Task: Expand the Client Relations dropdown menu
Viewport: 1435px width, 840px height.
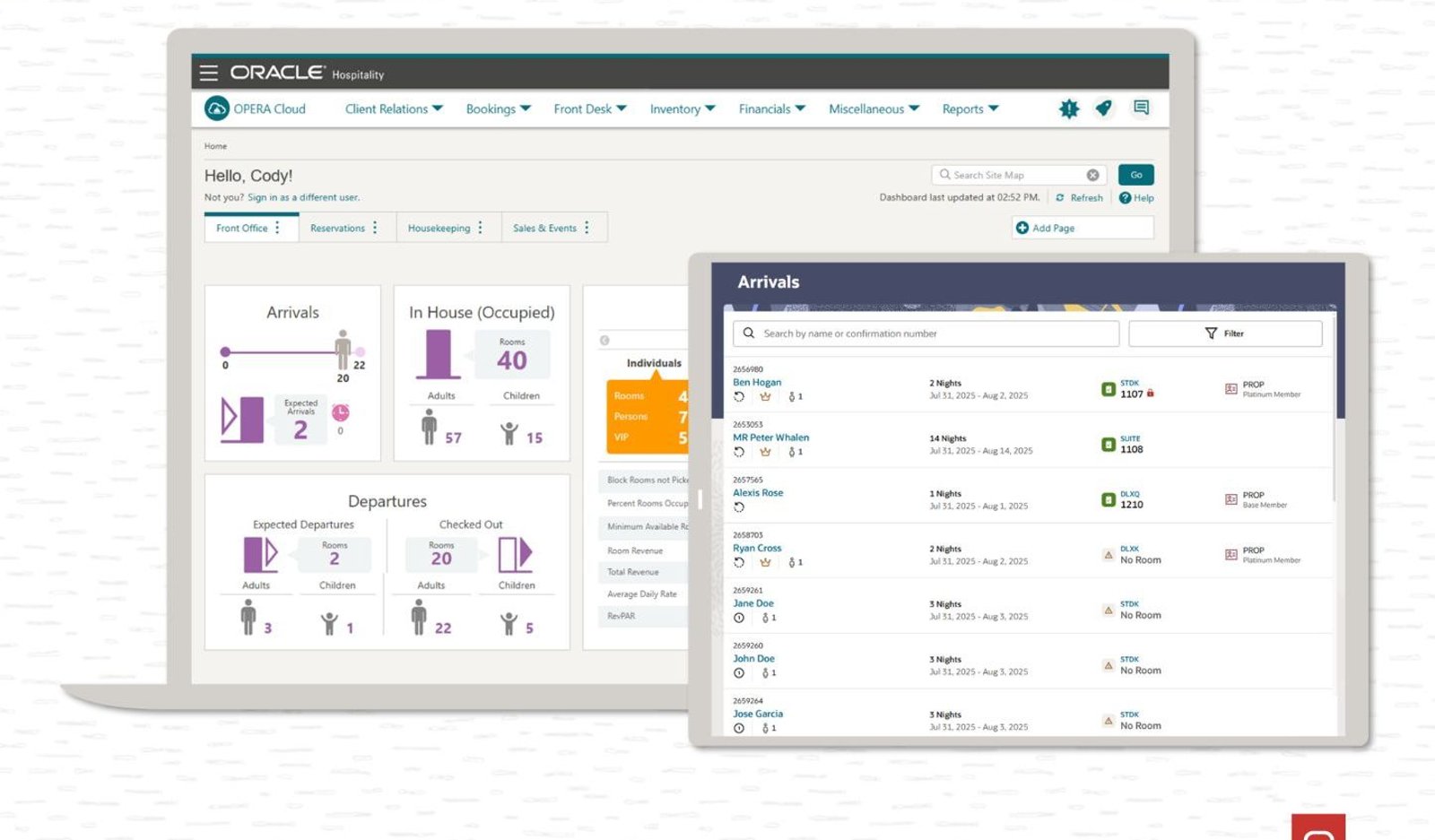Action: tap(394, 108)
